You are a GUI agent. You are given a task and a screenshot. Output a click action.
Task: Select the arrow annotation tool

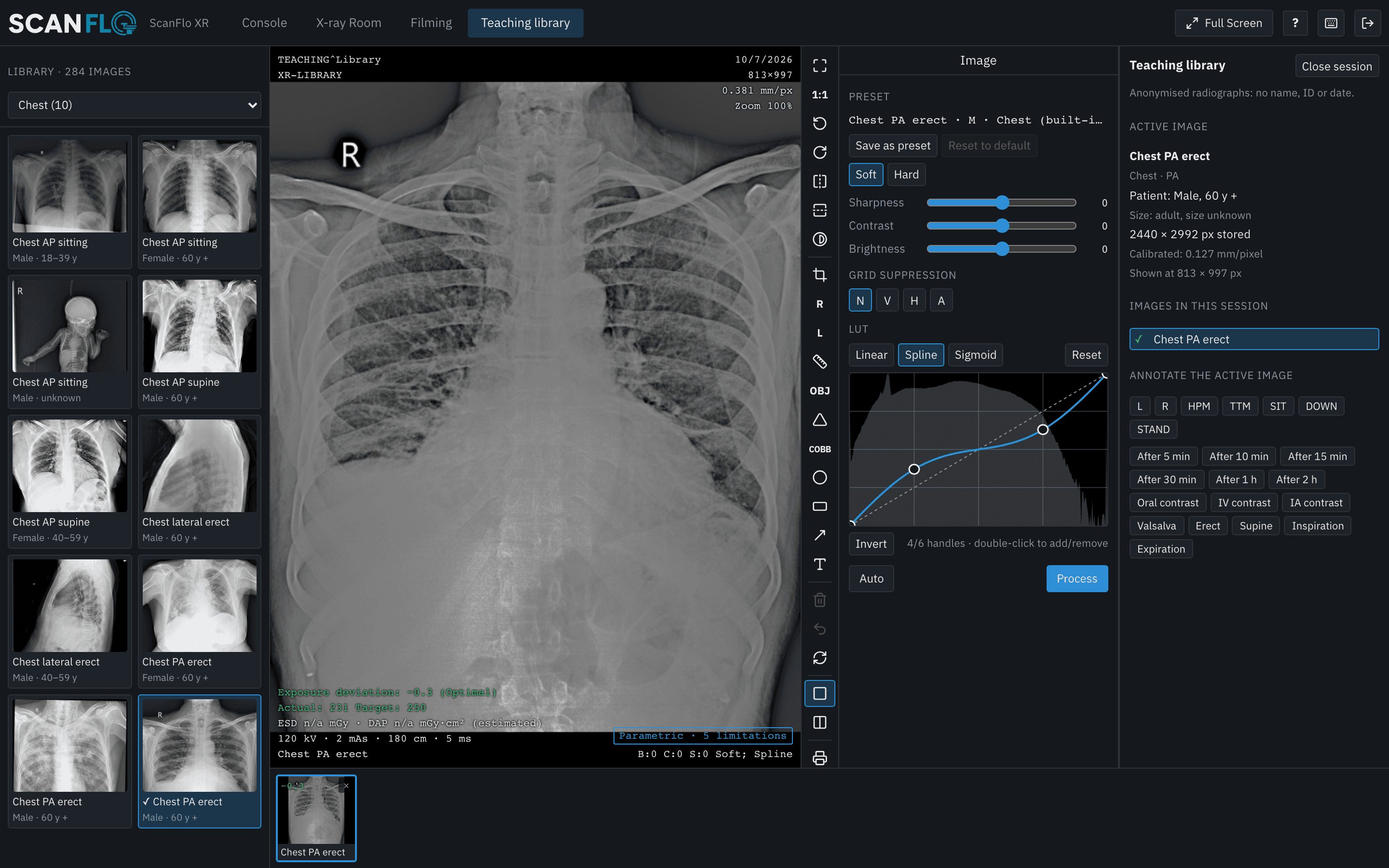[819, 535]
